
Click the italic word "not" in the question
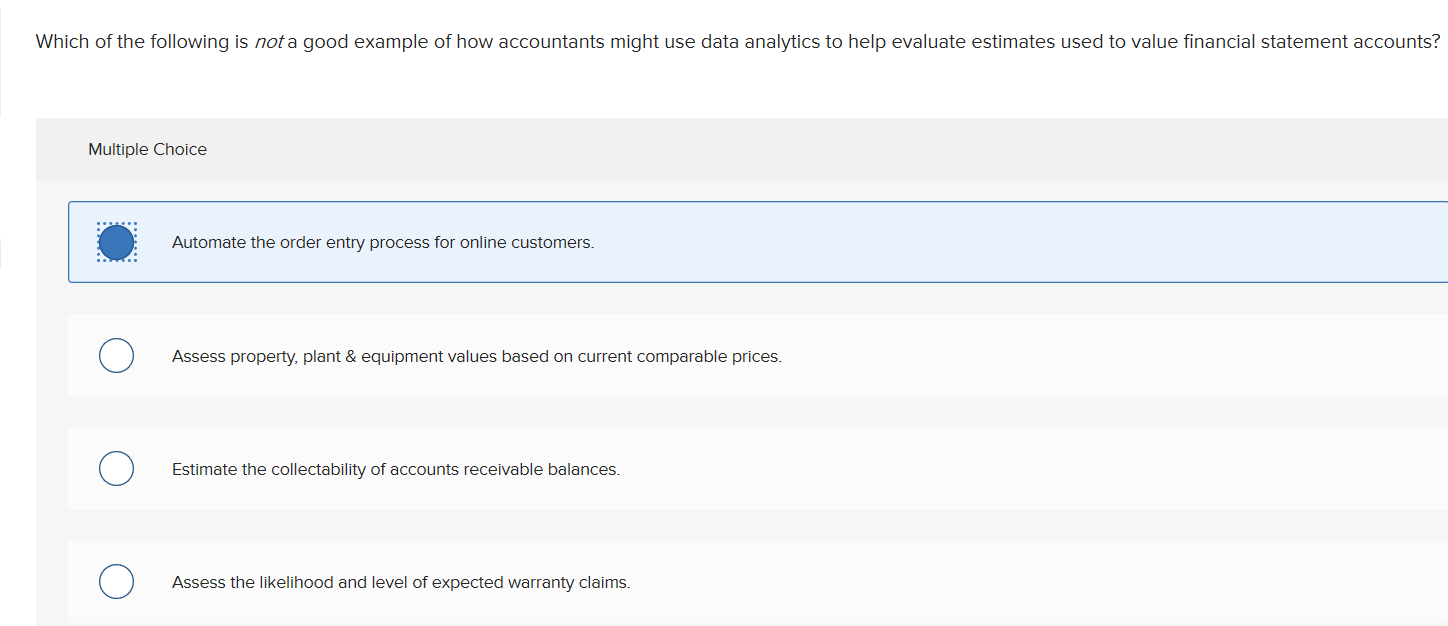(269, 42)
